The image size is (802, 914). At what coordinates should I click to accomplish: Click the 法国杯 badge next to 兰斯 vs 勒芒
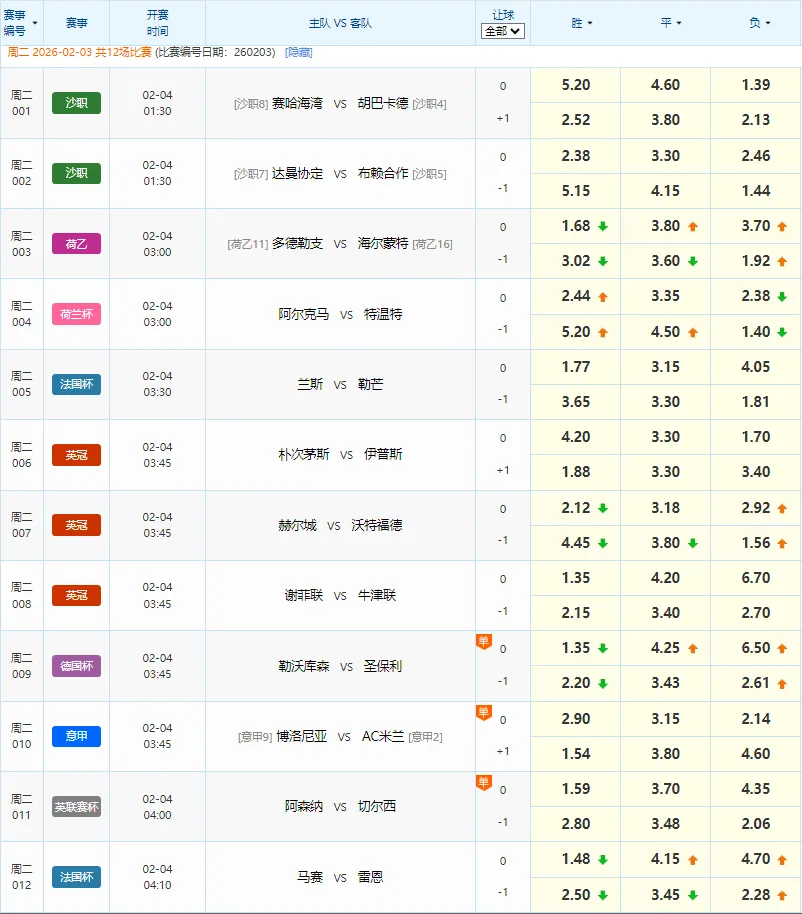(x=76, y=384)
